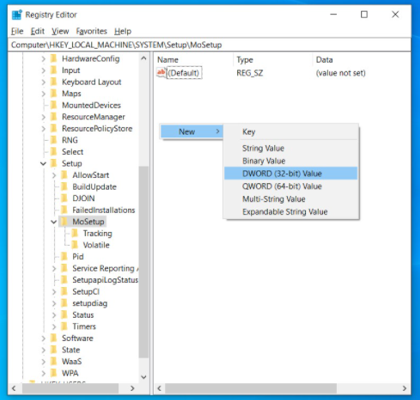
Task: Open the Help menu
Action: 123,31
